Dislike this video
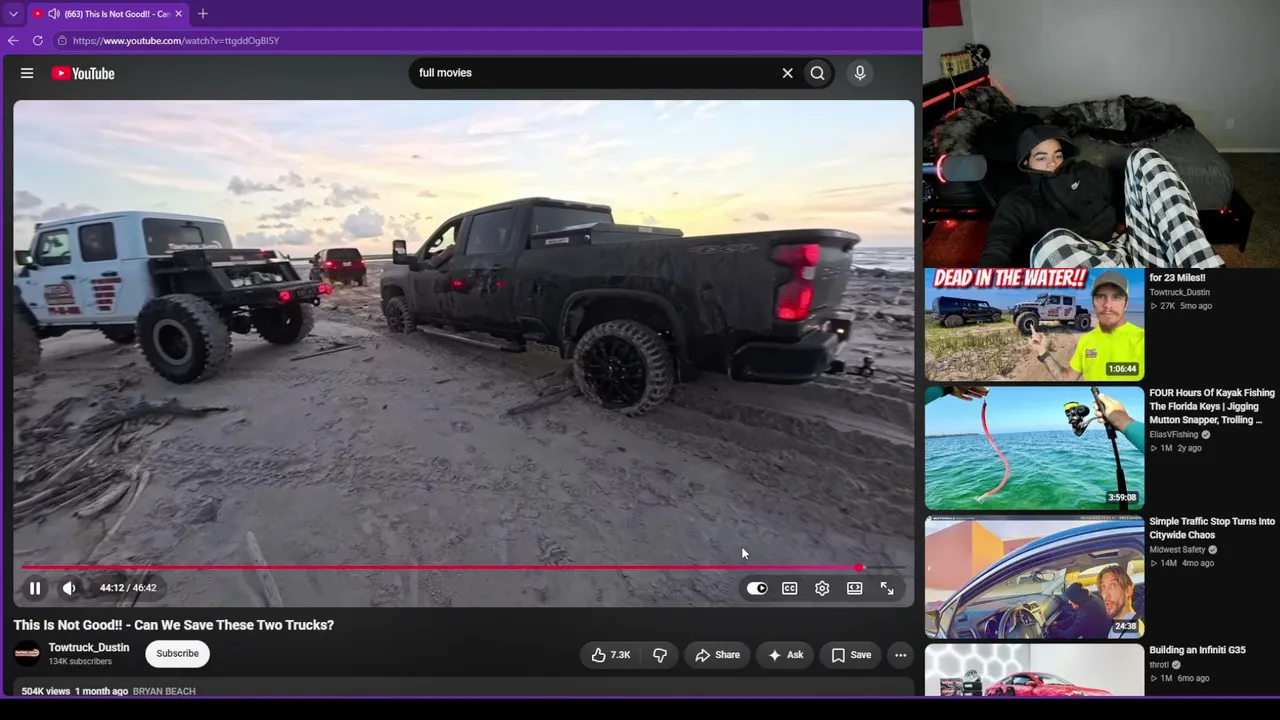Screen dimensions: 1280x720 point(660,655)
